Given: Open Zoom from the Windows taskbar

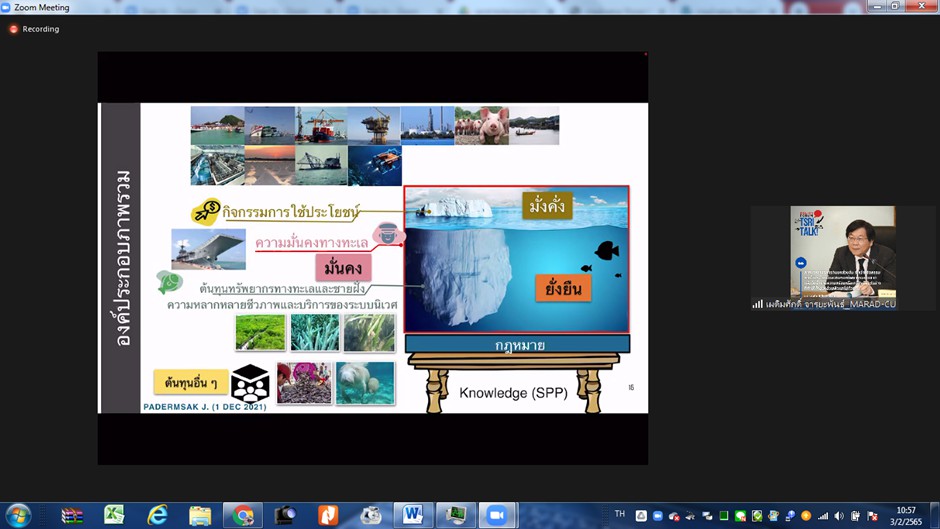Looking at the screenshot, I should click(496, 515).
